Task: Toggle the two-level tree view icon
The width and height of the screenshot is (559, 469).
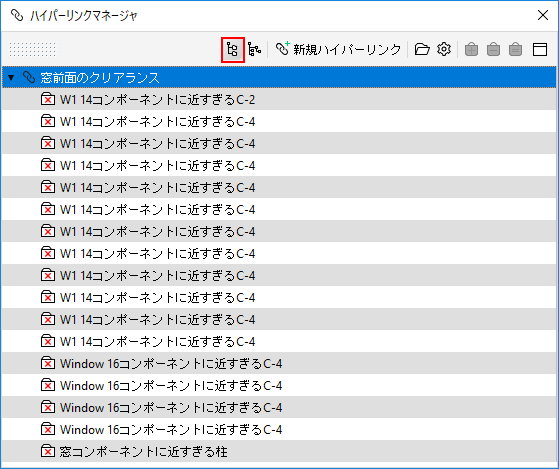Action: [x=232, y=50]
